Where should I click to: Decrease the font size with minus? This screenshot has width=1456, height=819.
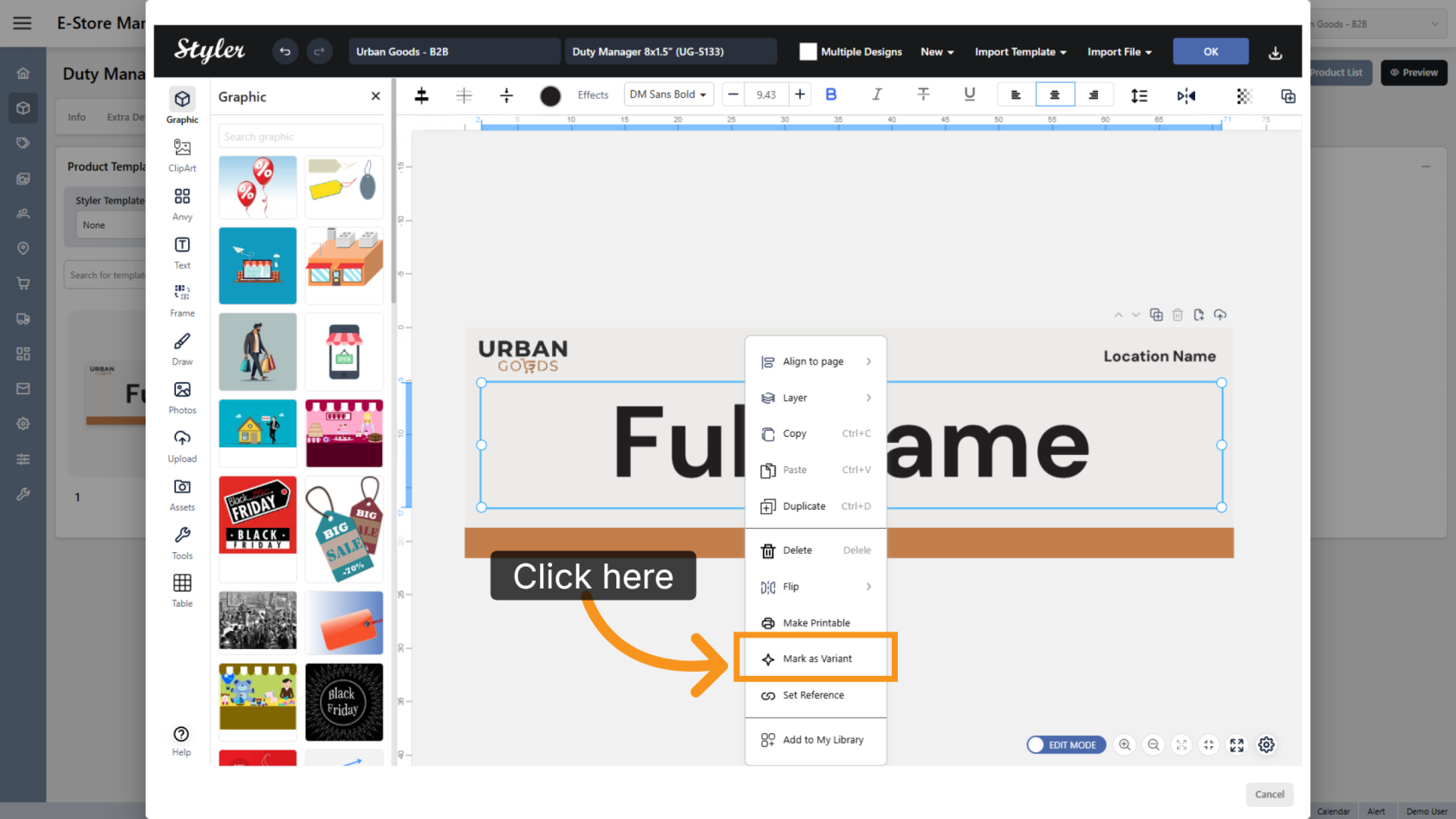pyautogui.click(x=733, y=94)
